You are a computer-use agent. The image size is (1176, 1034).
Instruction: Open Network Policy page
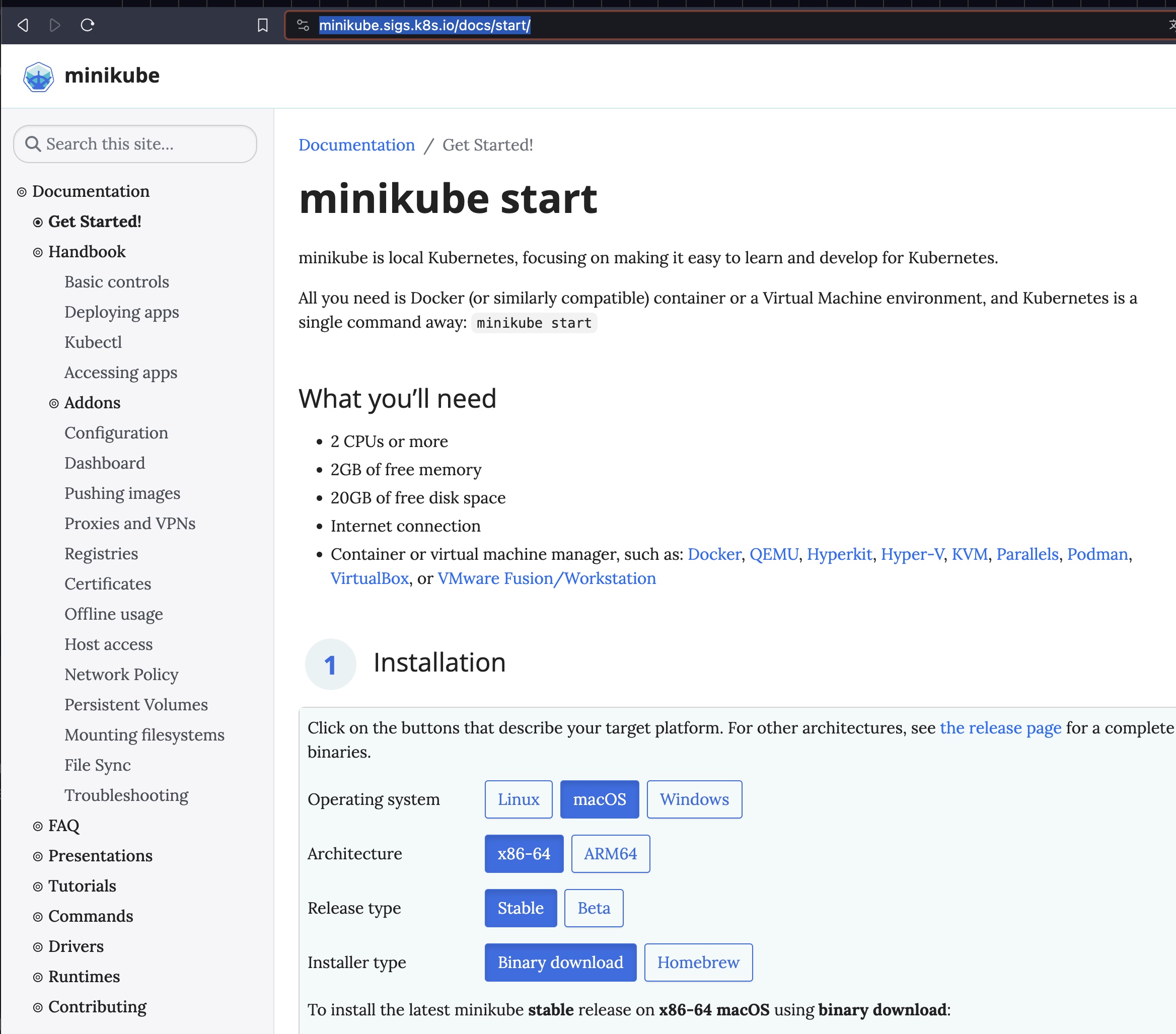pos(121,675)
